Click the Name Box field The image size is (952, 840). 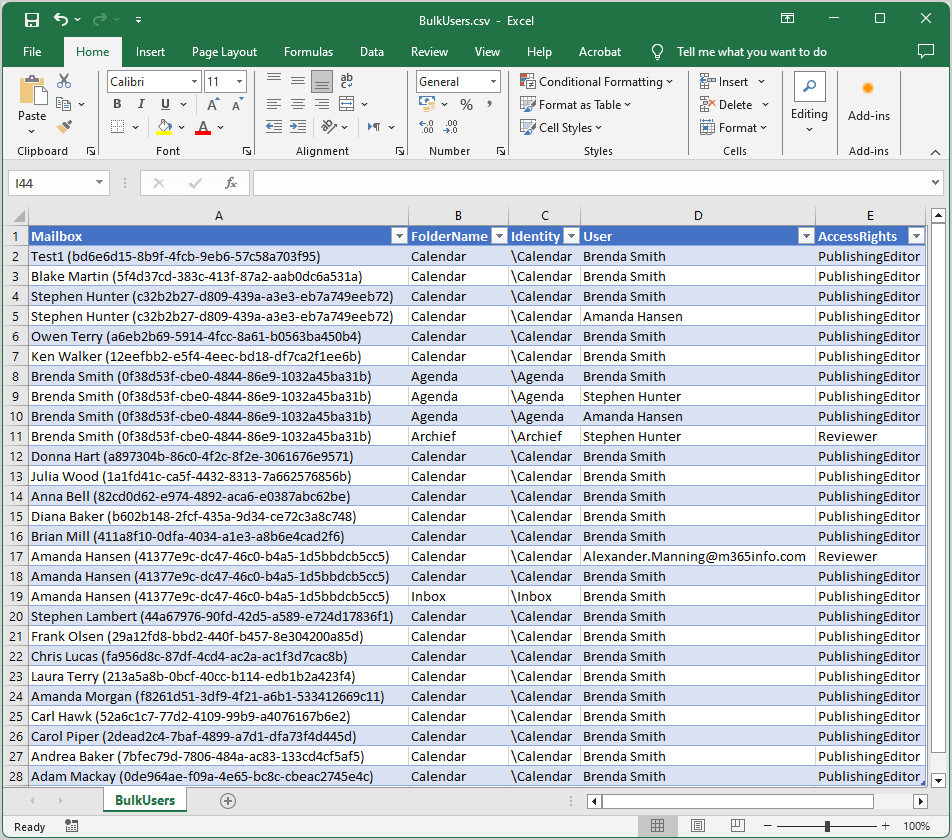tap(50, 184)
